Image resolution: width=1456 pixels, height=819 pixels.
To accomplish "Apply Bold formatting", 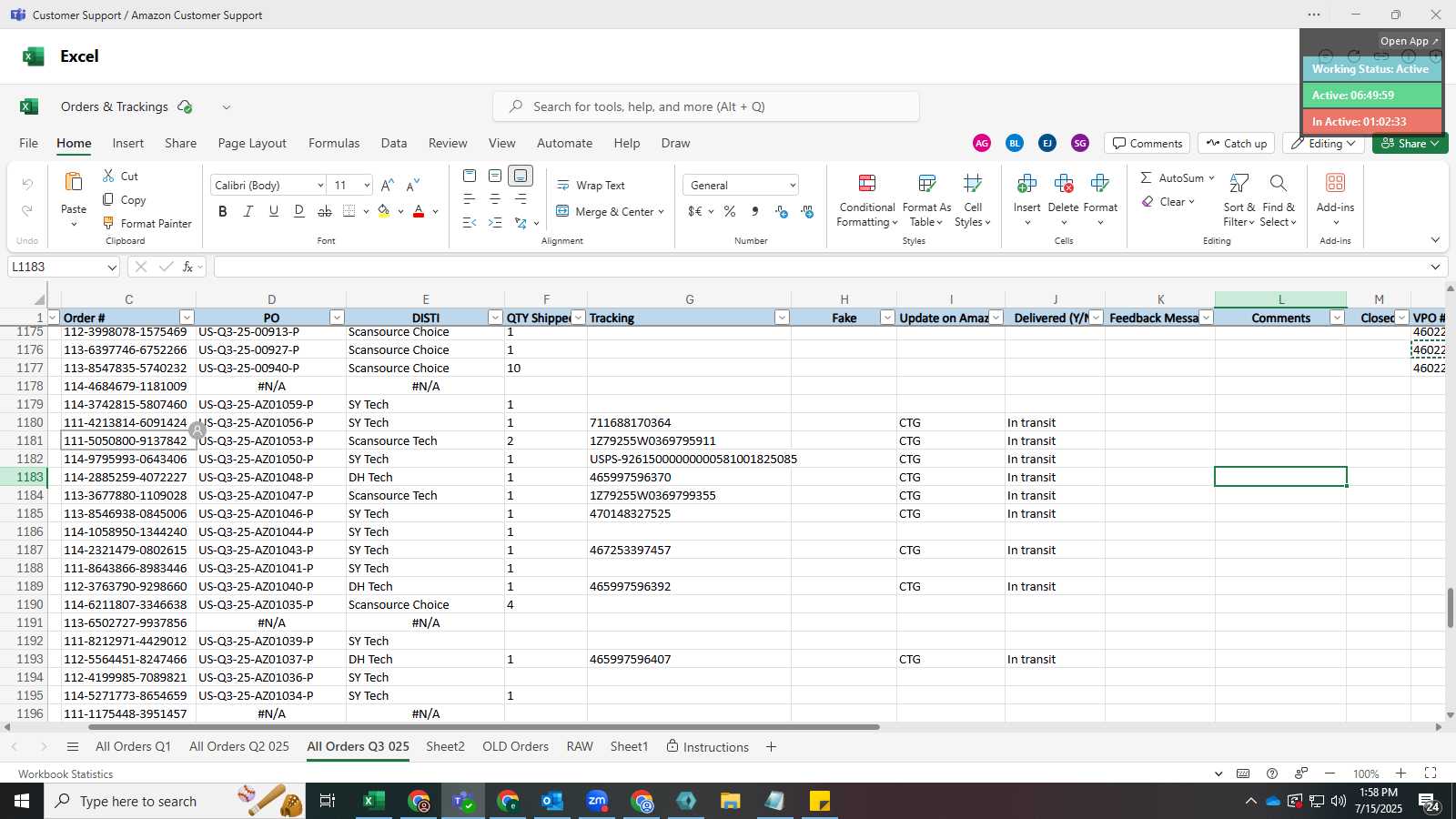I will click(x=223, y=211).
